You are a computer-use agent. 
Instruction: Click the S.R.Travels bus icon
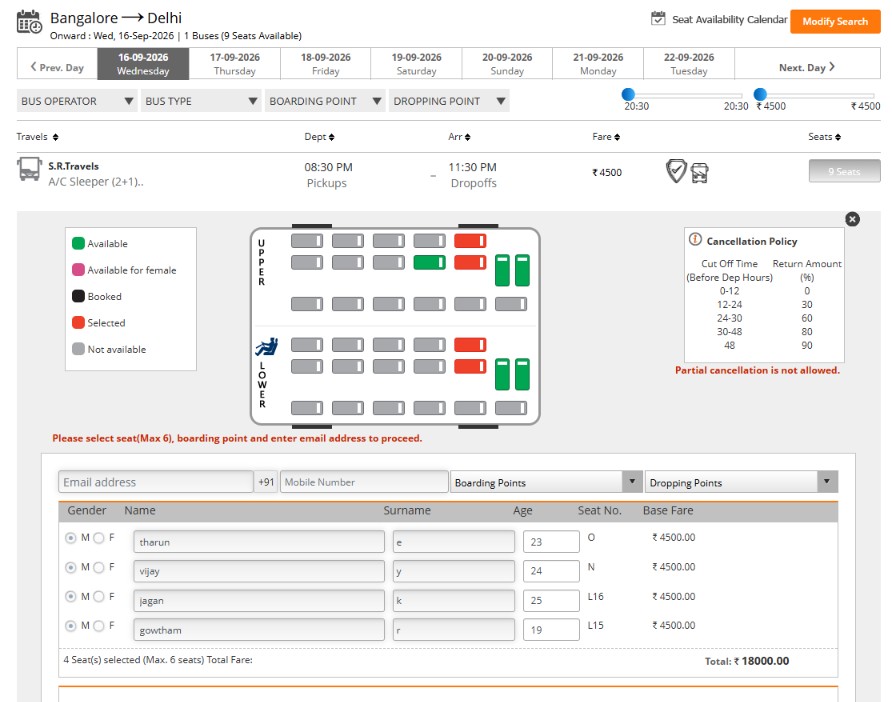29,170
